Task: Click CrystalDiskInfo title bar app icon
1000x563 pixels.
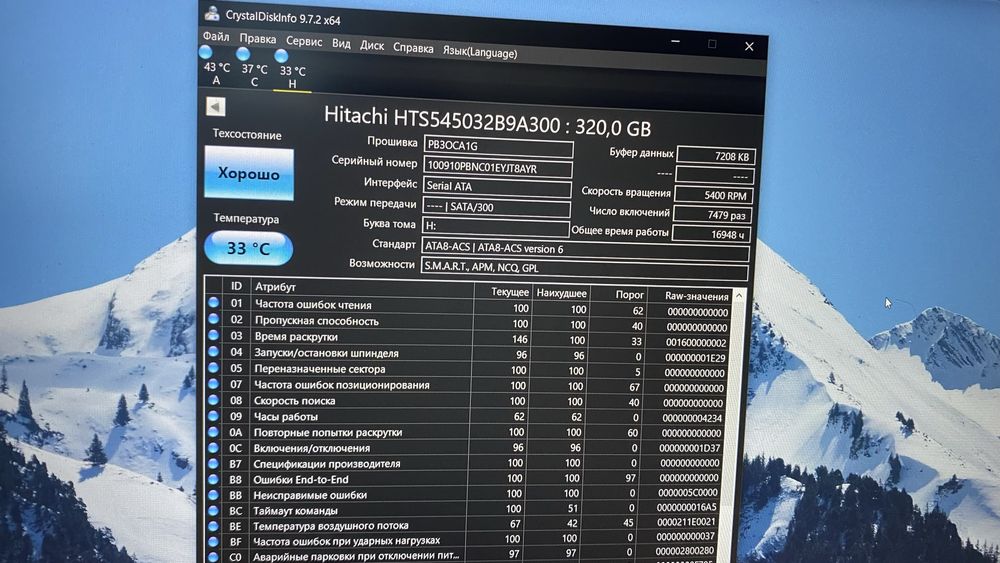Action: coord(212,12)
